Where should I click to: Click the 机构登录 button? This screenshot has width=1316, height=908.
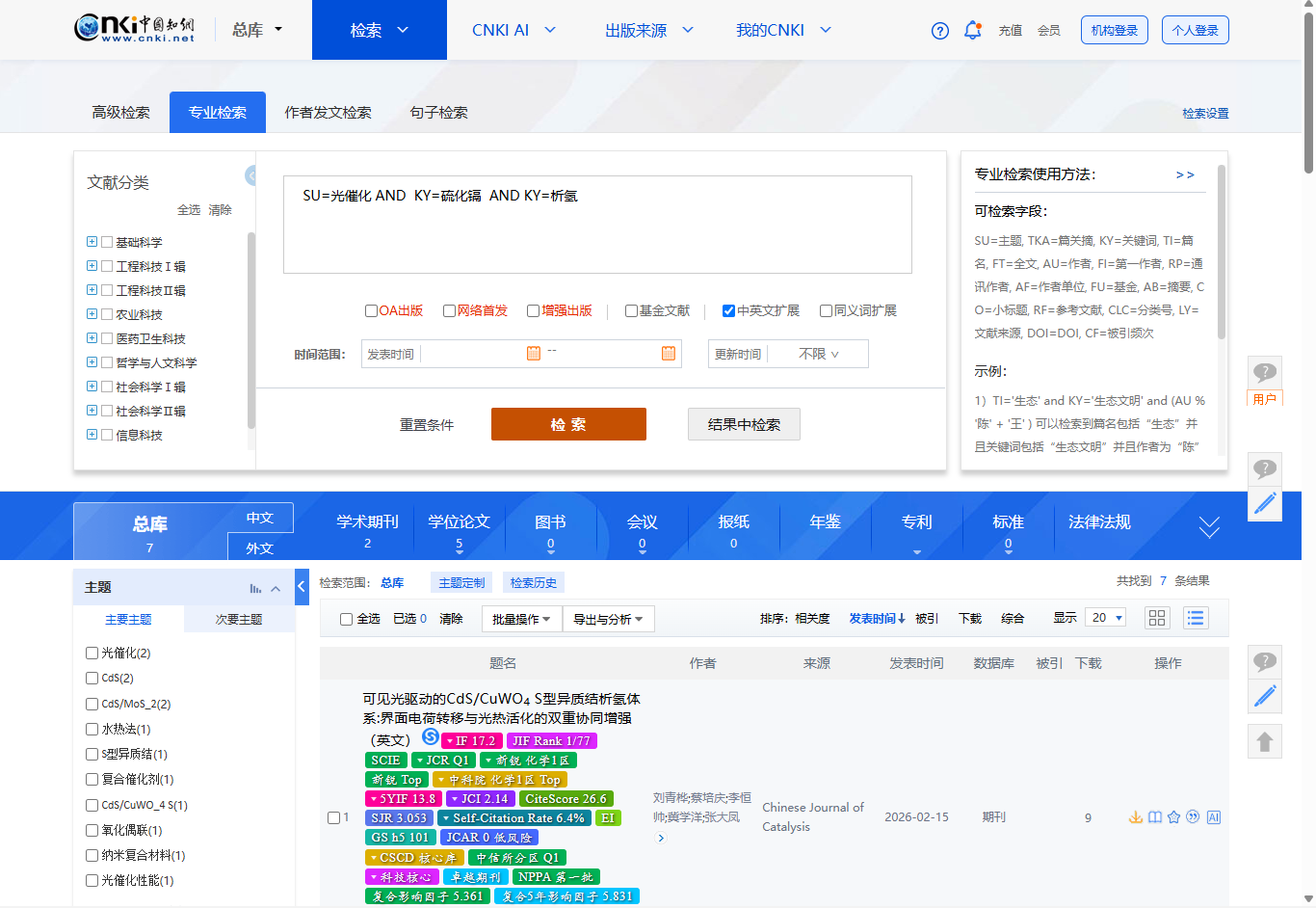pos(1115,30)
